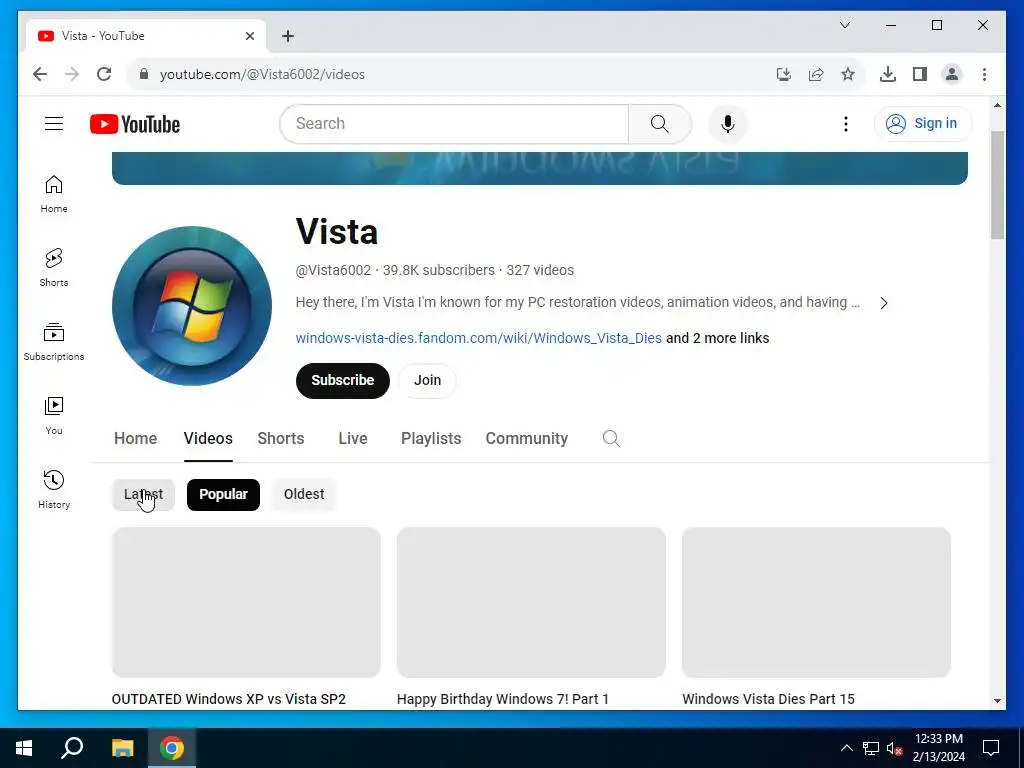Select the Latest filter chip
The width and height of the screenshot is (1024, 768).
[x=144, y=494]
